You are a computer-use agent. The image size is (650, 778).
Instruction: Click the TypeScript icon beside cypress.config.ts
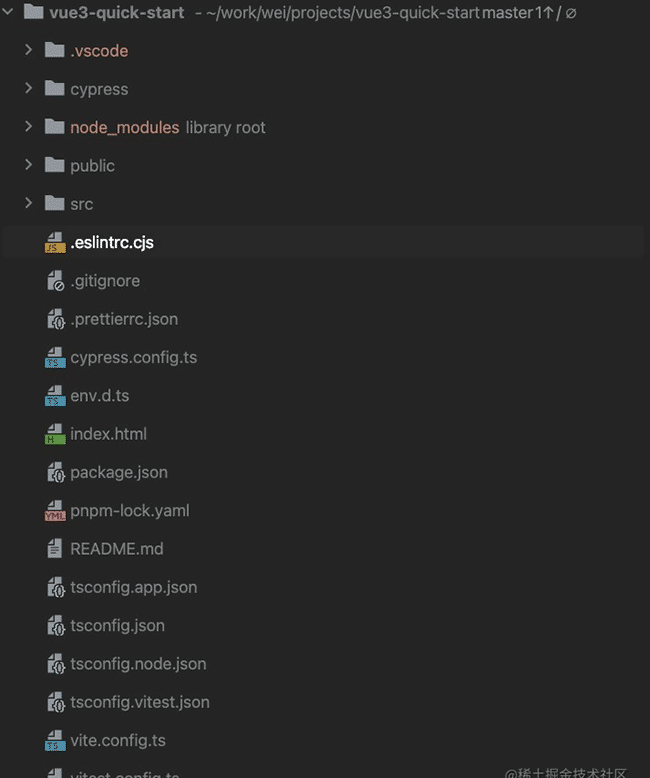(x=55, y=358)
